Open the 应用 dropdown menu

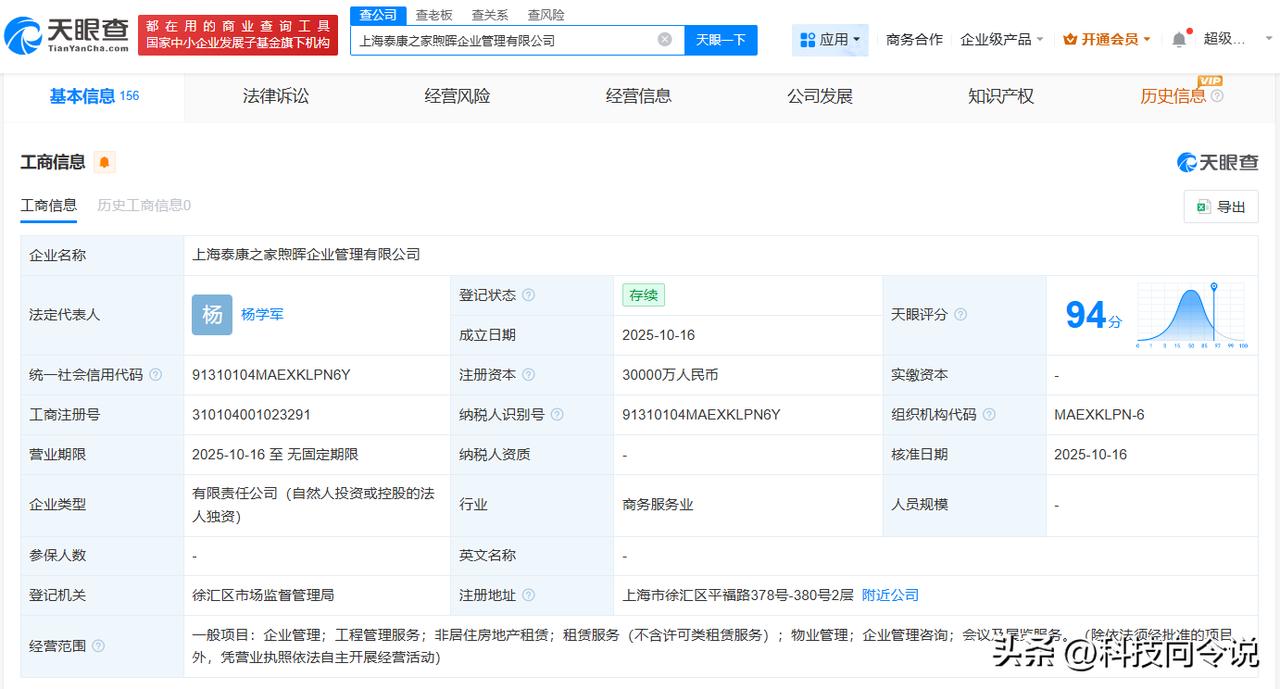[x=830, y=40]
